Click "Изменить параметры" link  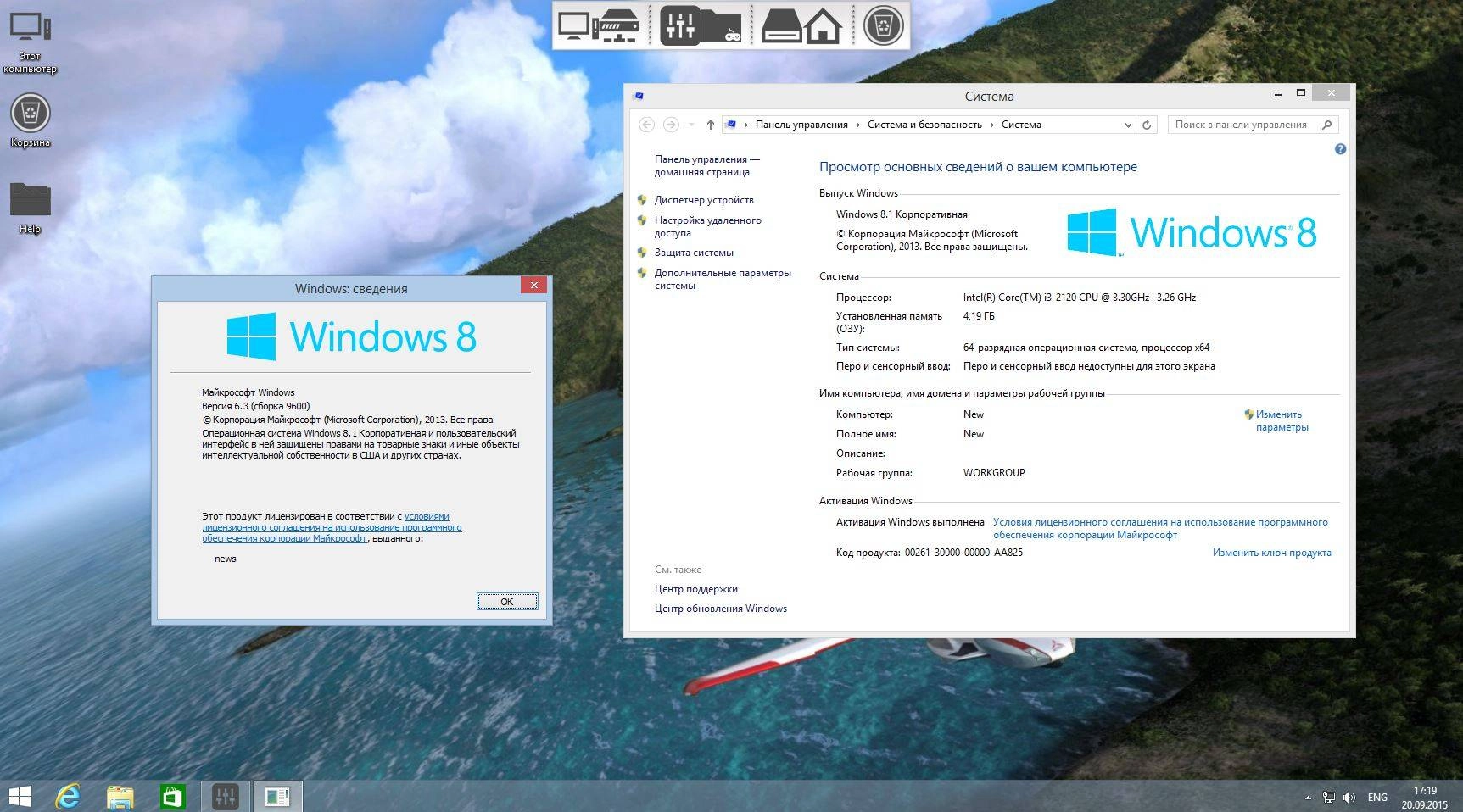click(1282, 420)
